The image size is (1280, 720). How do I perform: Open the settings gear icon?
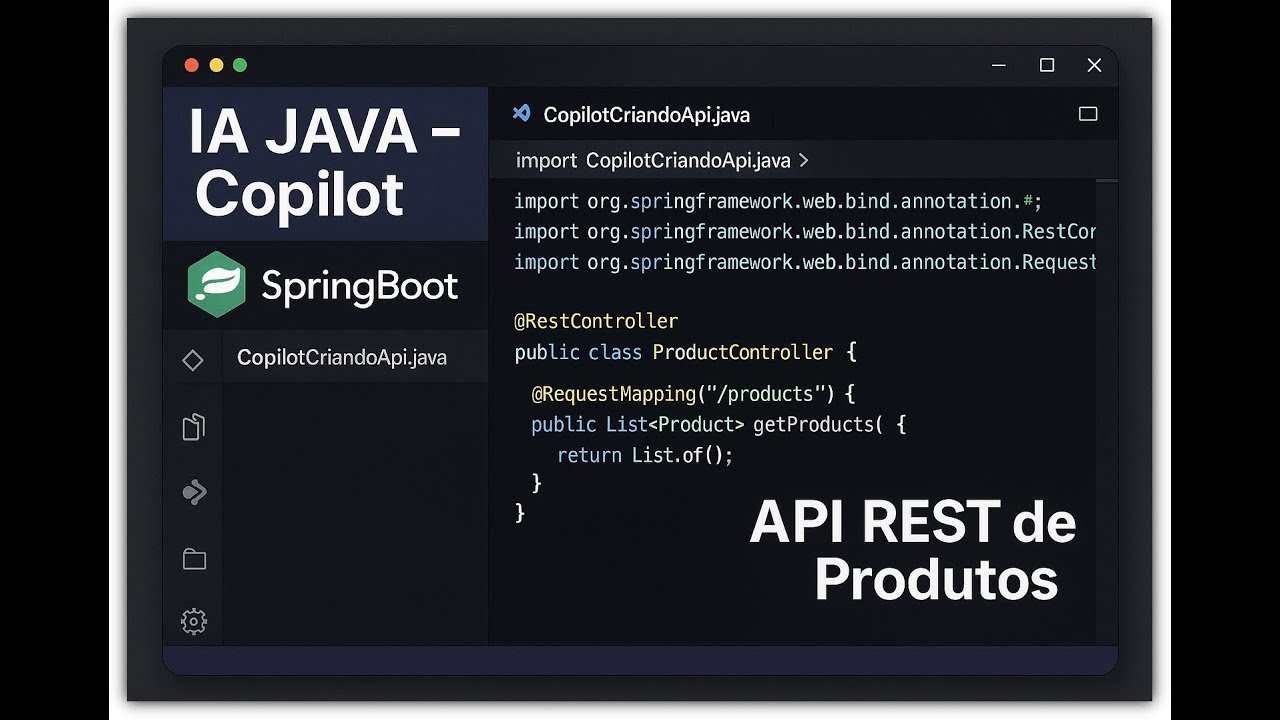(x=194, y=621)
